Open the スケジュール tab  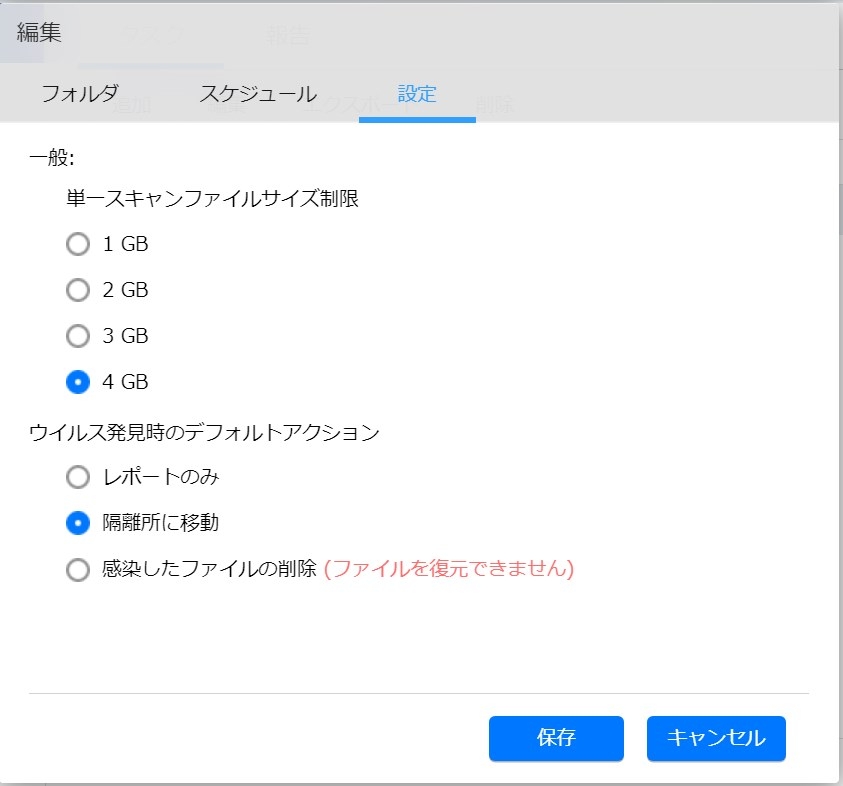258,95
